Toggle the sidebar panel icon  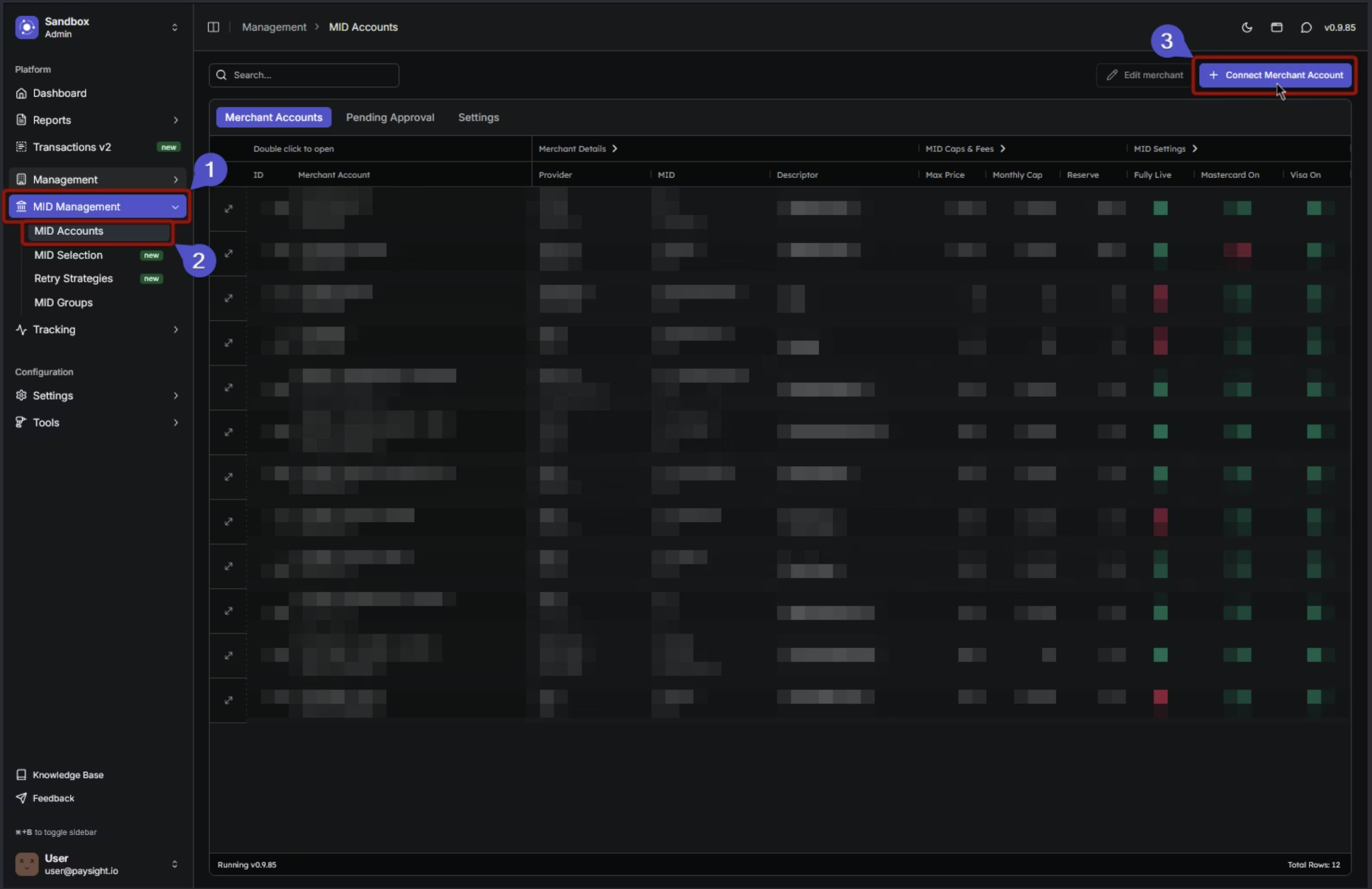[x=213, y=27]
